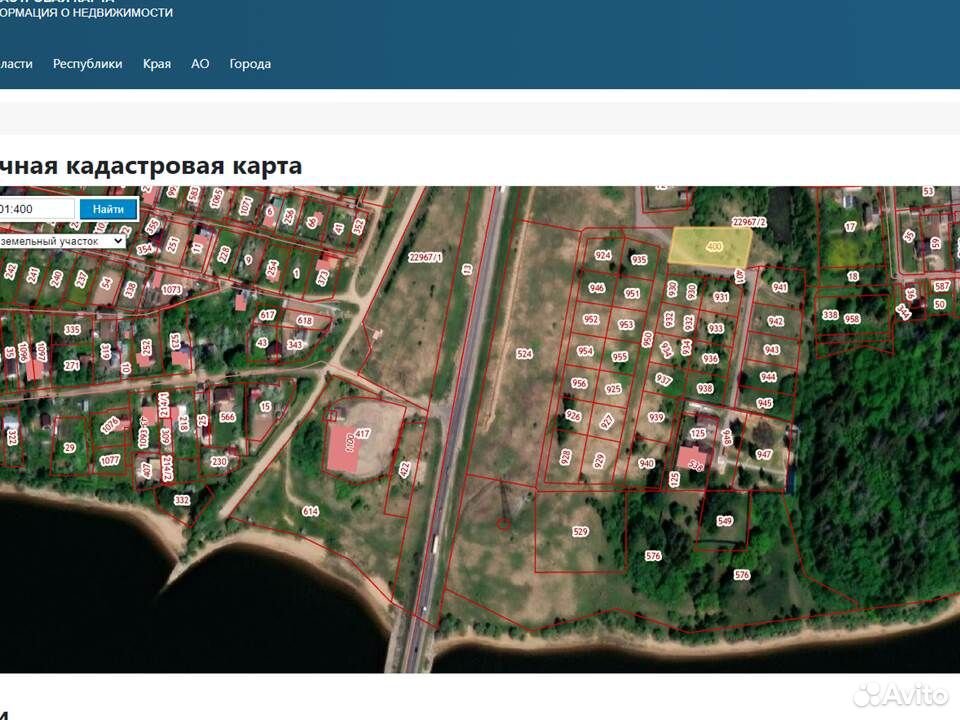The height and width of the screenshot is (720, 960).
Task: Click parcel labeled 939
Action: click(656, 417)
